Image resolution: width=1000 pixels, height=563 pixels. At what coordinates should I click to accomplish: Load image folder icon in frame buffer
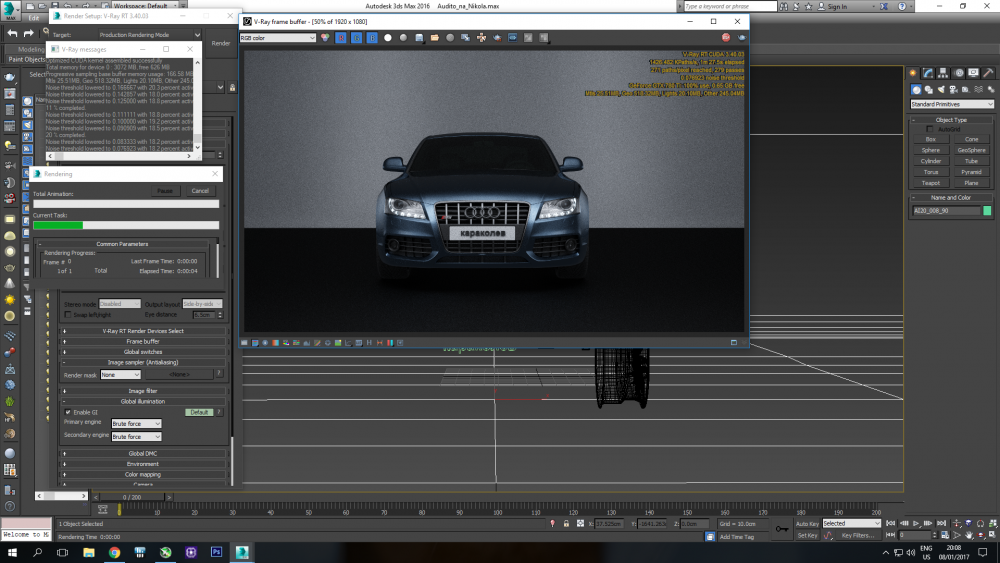tap(434, 38)
